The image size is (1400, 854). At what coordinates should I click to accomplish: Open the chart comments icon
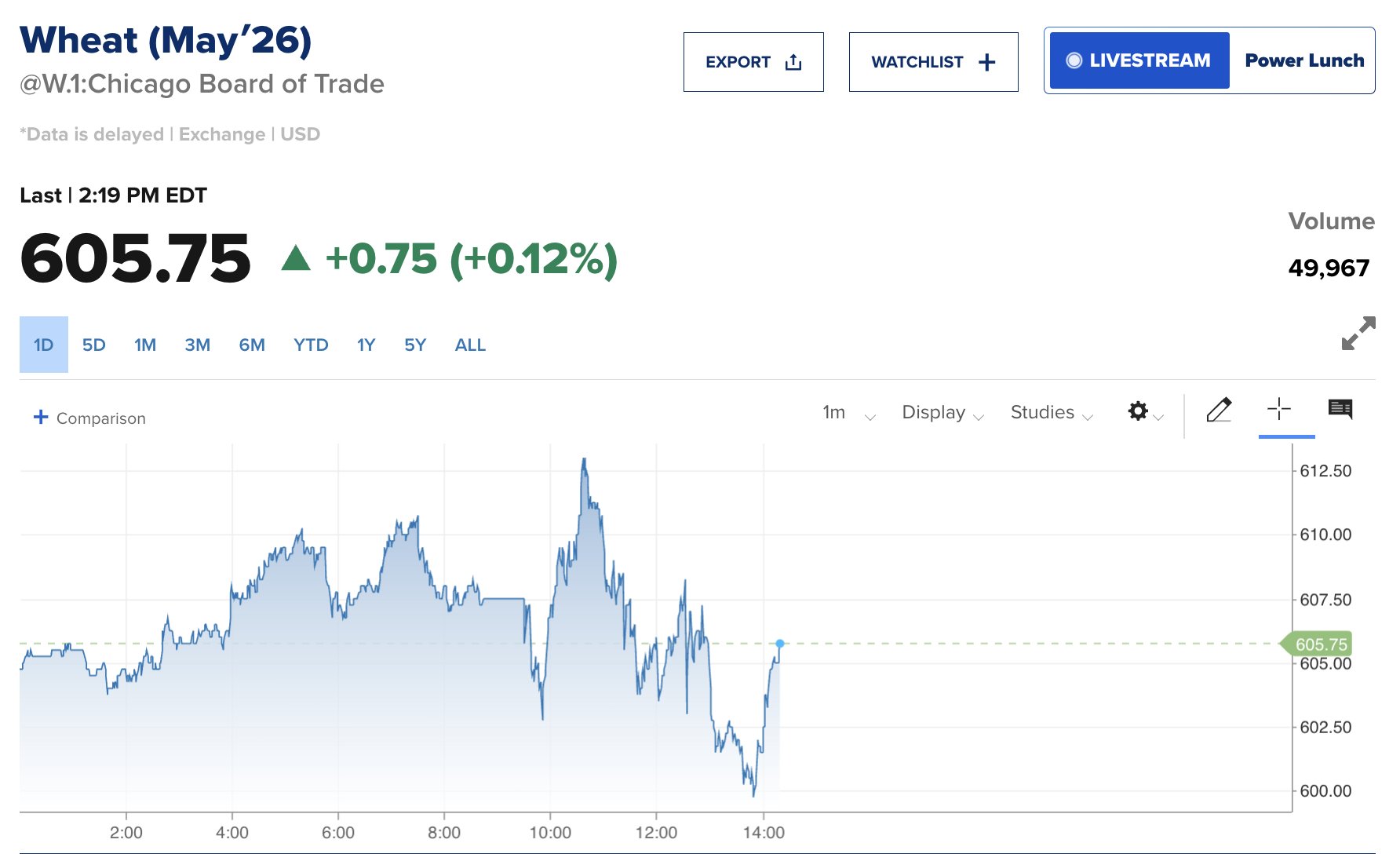[1340, 409]
